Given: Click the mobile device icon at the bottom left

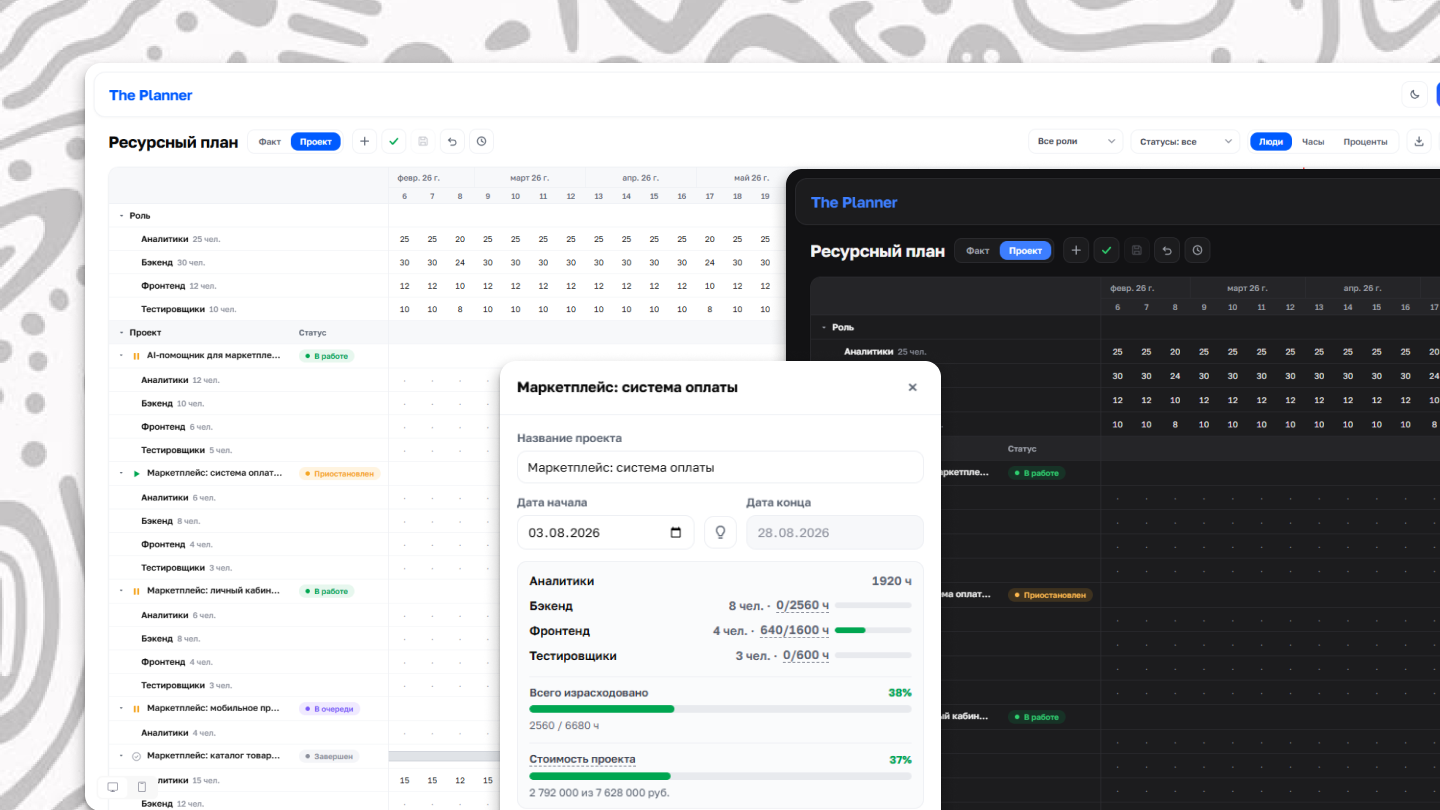Looking at the screenshot, I should [x=141, y=787].
